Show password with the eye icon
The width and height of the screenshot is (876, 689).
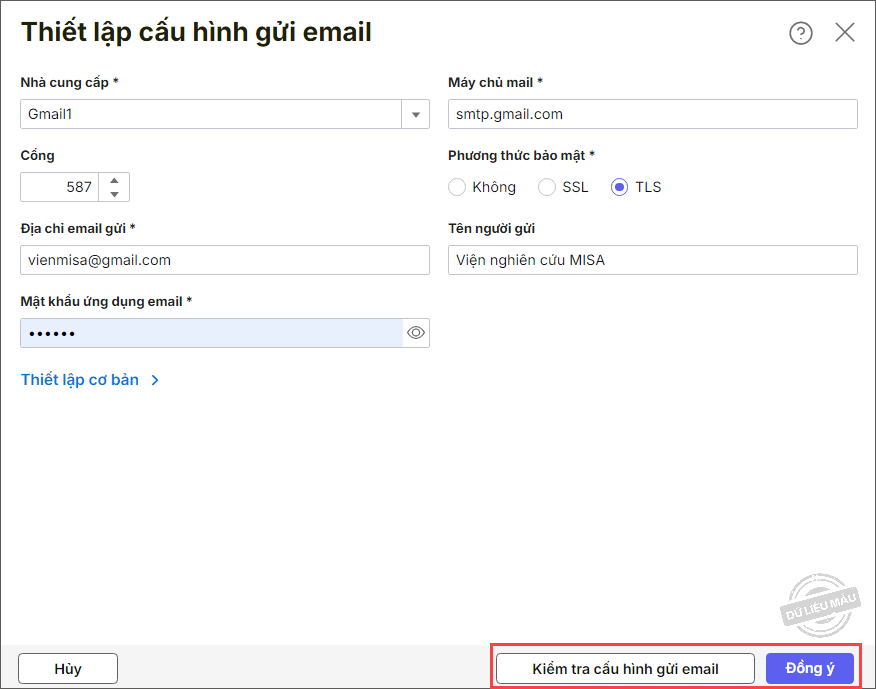pyautogui.click(x=416, y=333)
